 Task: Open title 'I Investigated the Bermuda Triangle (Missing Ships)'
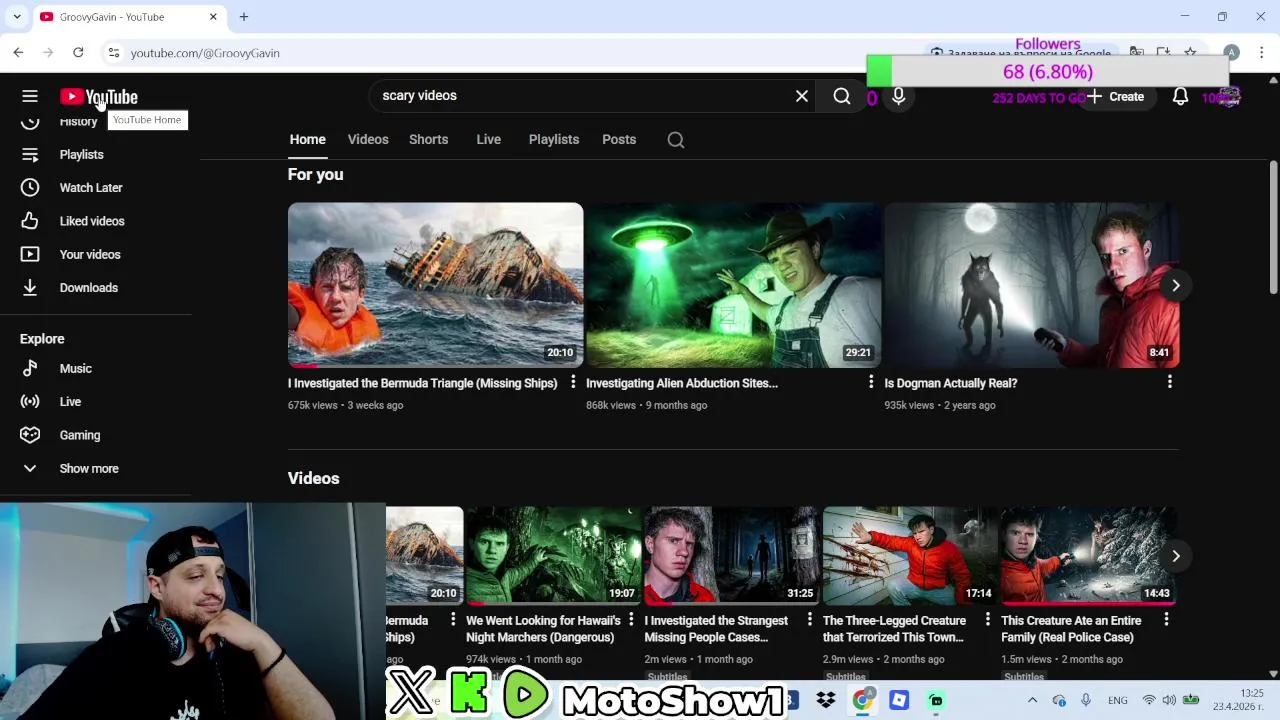tap(422, 383)
